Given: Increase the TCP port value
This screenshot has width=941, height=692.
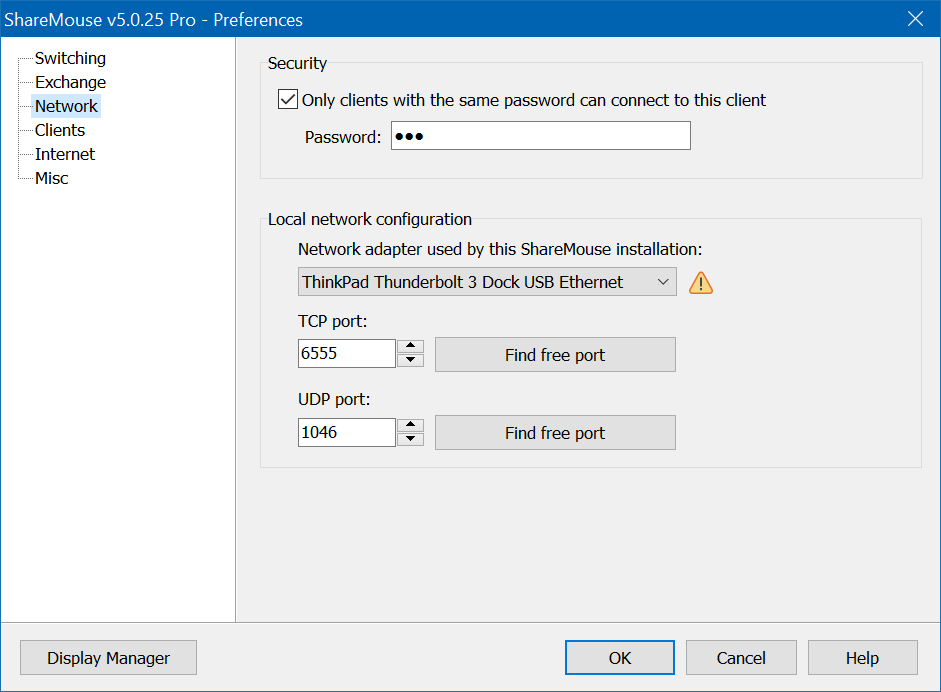Looking at the screenshot, I should tap(411, 347).
